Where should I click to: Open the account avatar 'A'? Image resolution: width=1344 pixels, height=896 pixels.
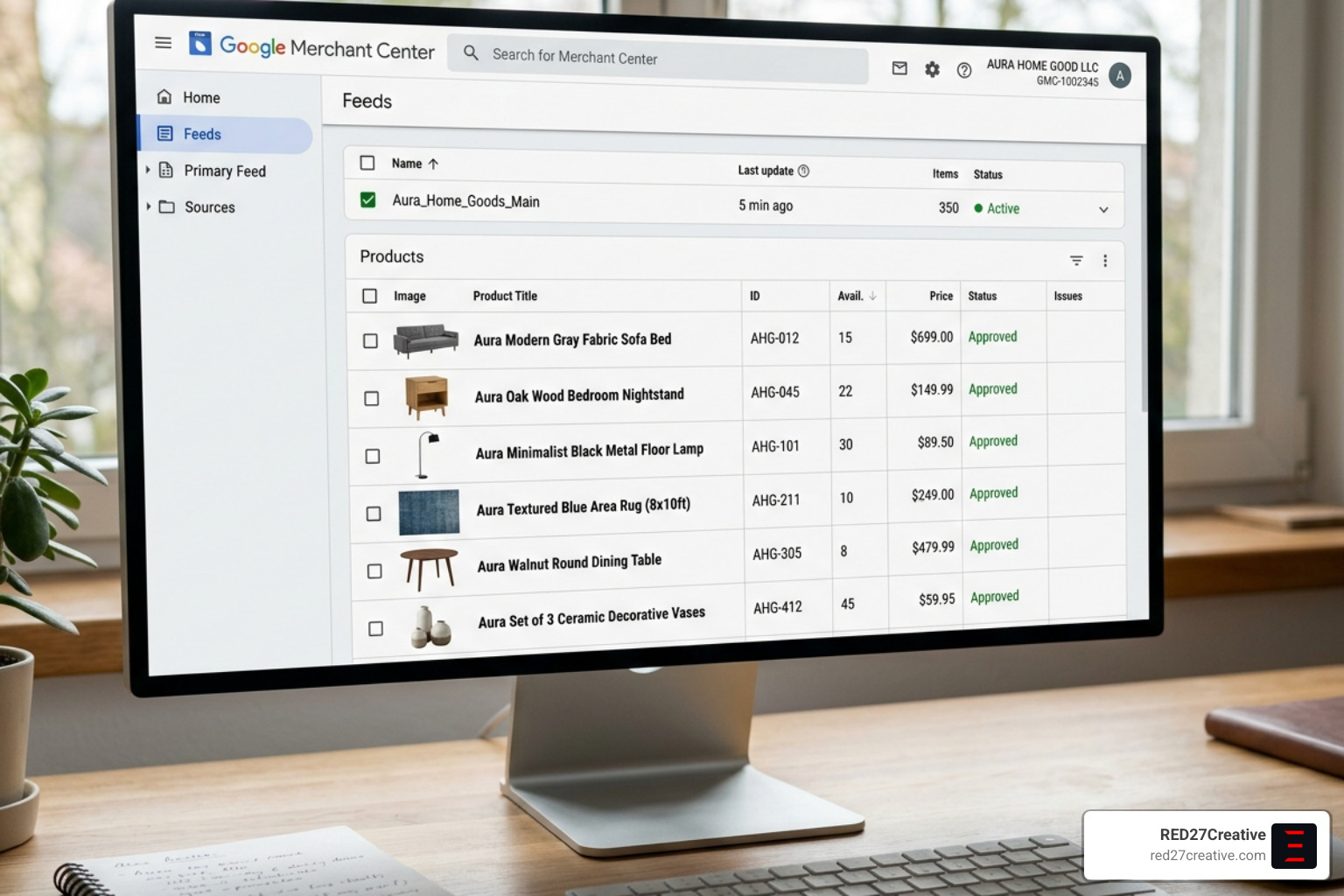coord(1119,76)
